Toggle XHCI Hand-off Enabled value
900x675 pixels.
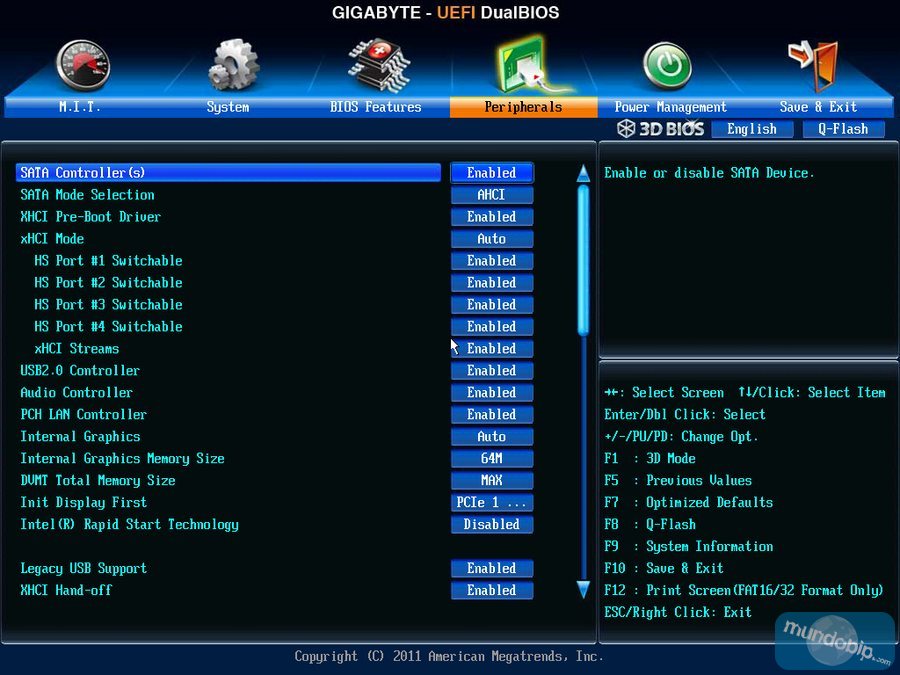[x=492, y=590]
